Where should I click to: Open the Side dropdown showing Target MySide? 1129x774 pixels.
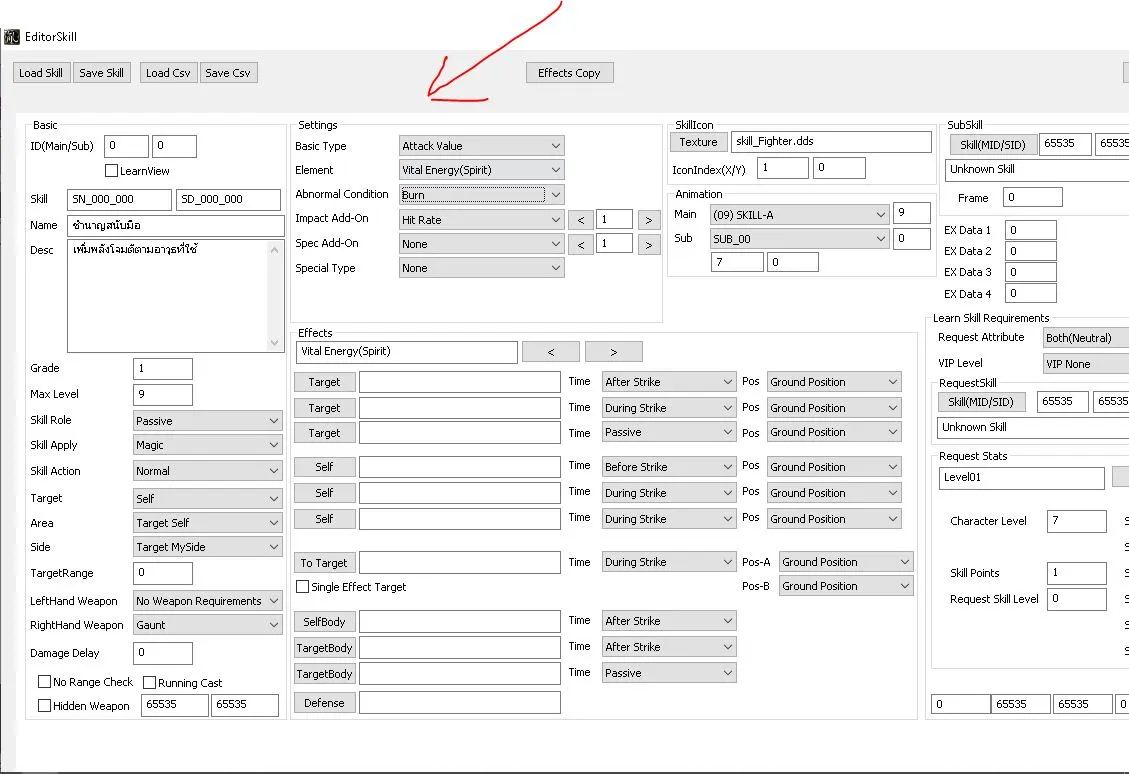(x=207, y=547)
